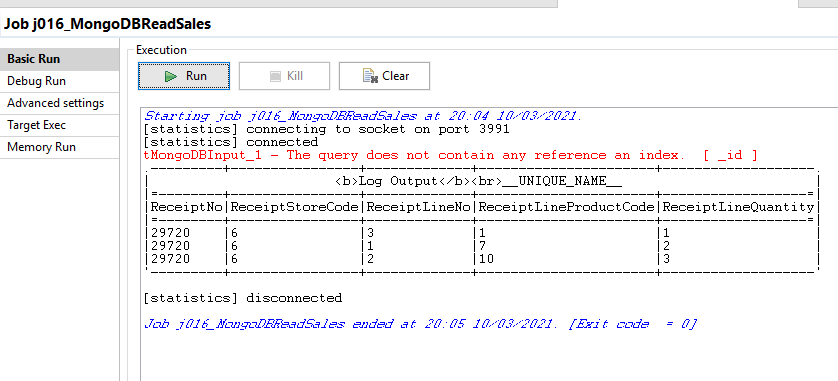Screen dimensions: 838x381
Task: Click the Execution group label
Action: (161, 50)
